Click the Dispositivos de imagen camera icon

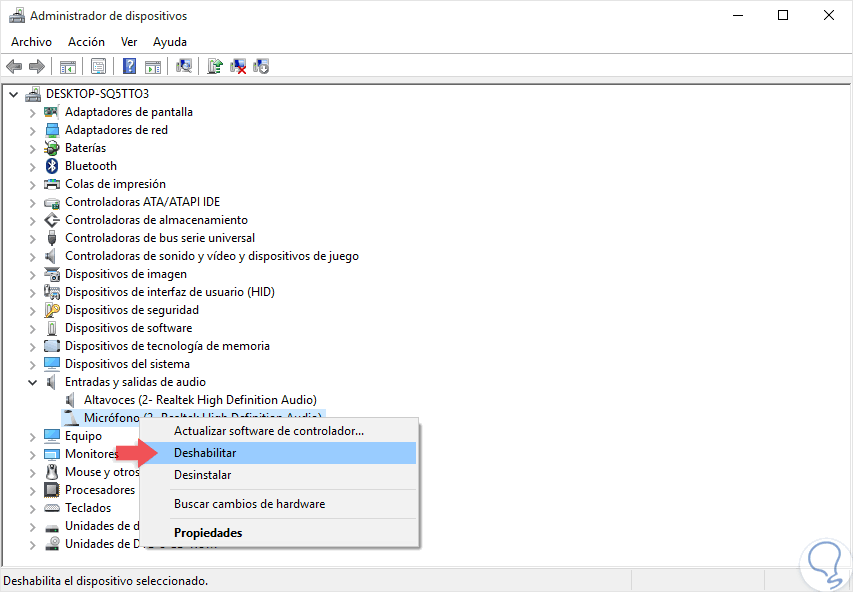(x=52, y=274)
